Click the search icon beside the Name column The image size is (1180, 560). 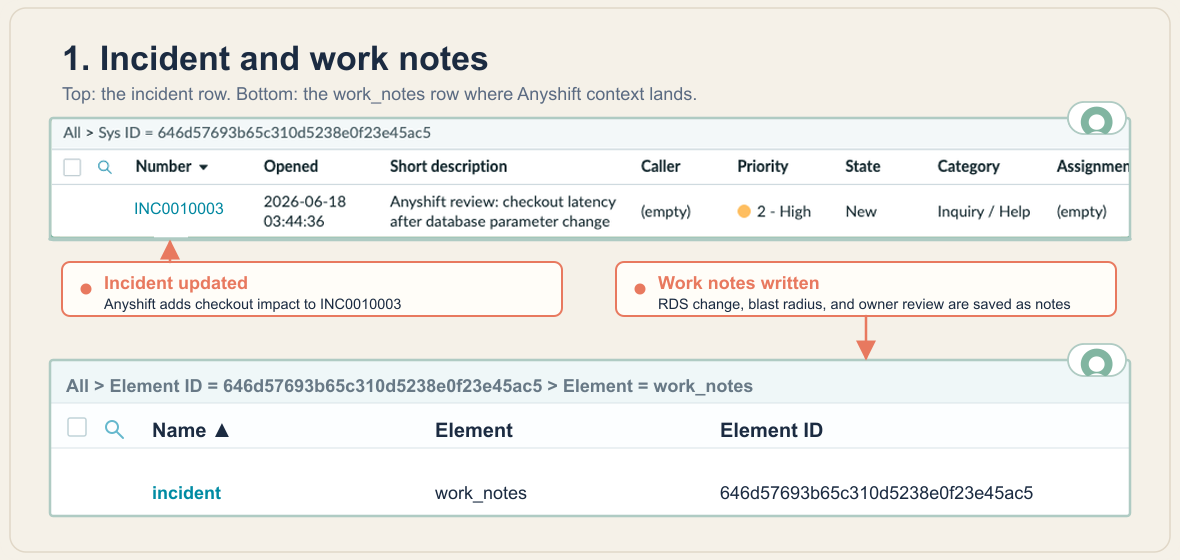pos(114,430)
